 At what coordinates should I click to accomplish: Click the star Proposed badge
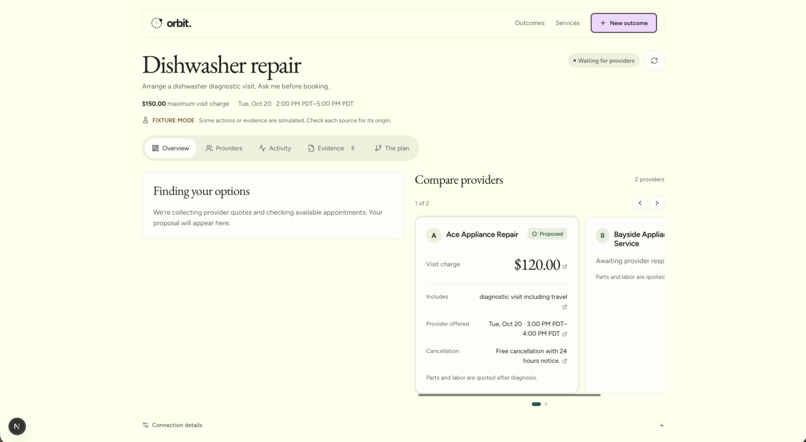coord(547,234)
